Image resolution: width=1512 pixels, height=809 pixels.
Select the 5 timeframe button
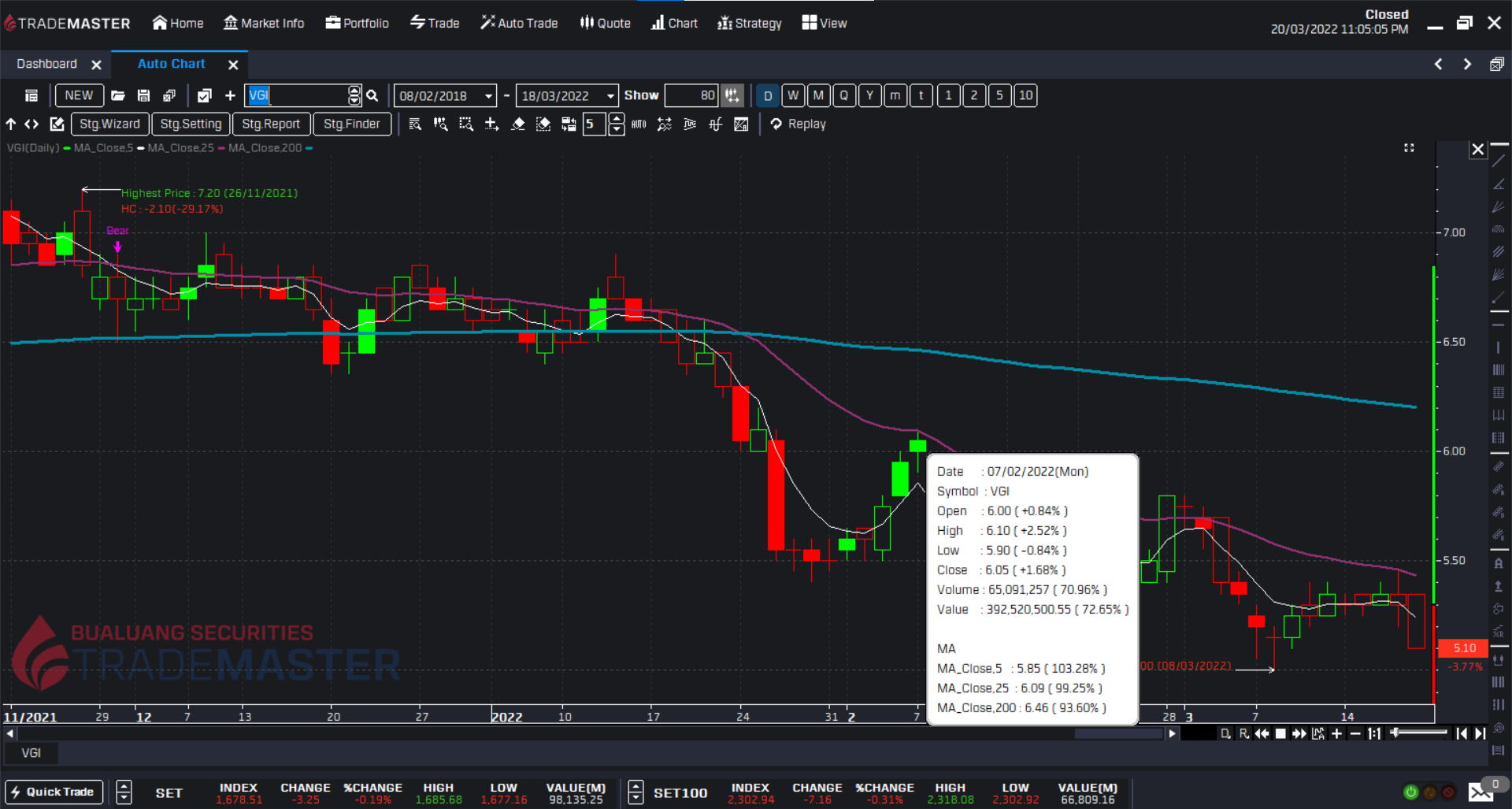coord(999,95)
